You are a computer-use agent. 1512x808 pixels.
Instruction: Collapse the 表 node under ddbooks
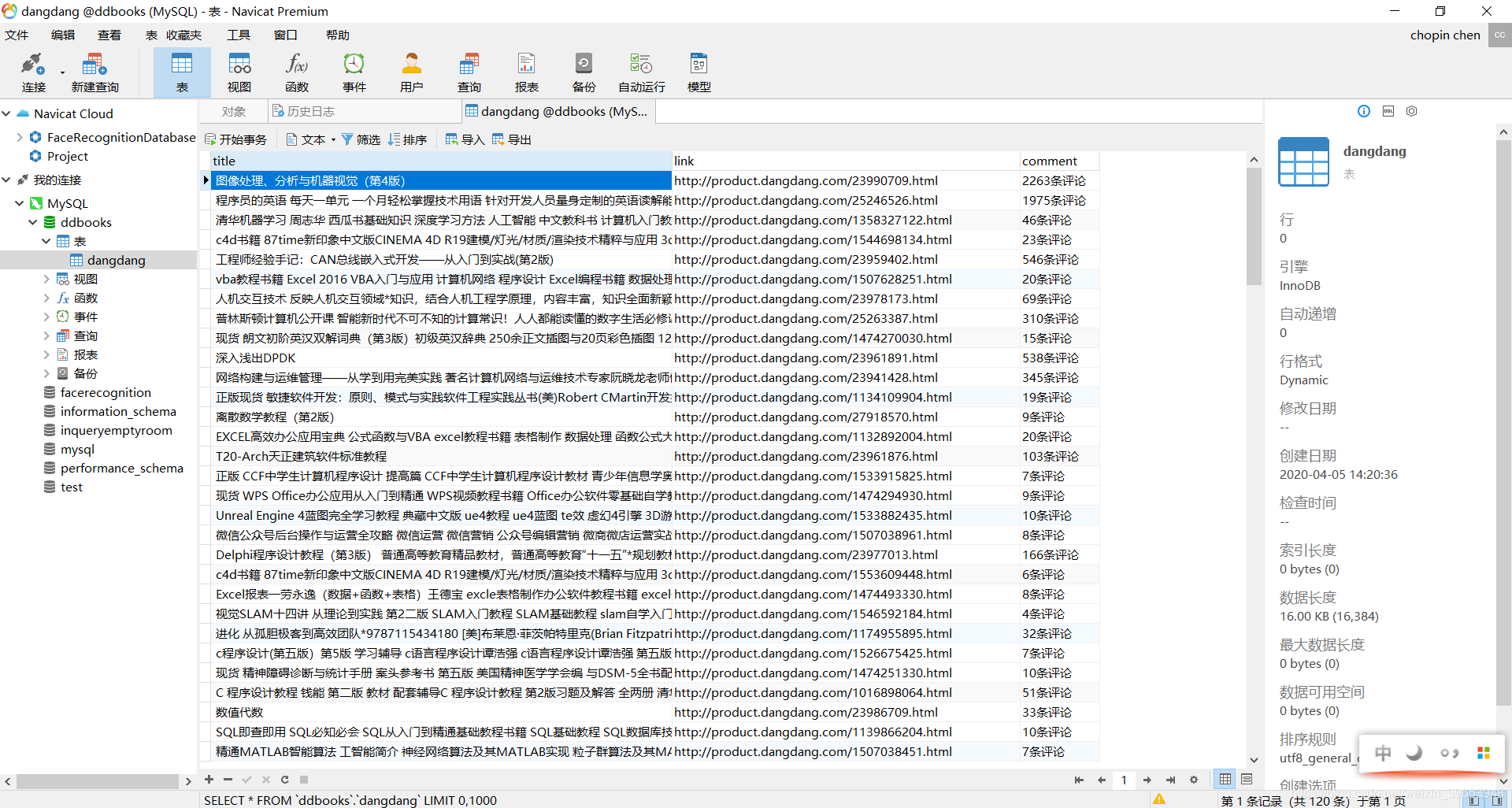46,241
